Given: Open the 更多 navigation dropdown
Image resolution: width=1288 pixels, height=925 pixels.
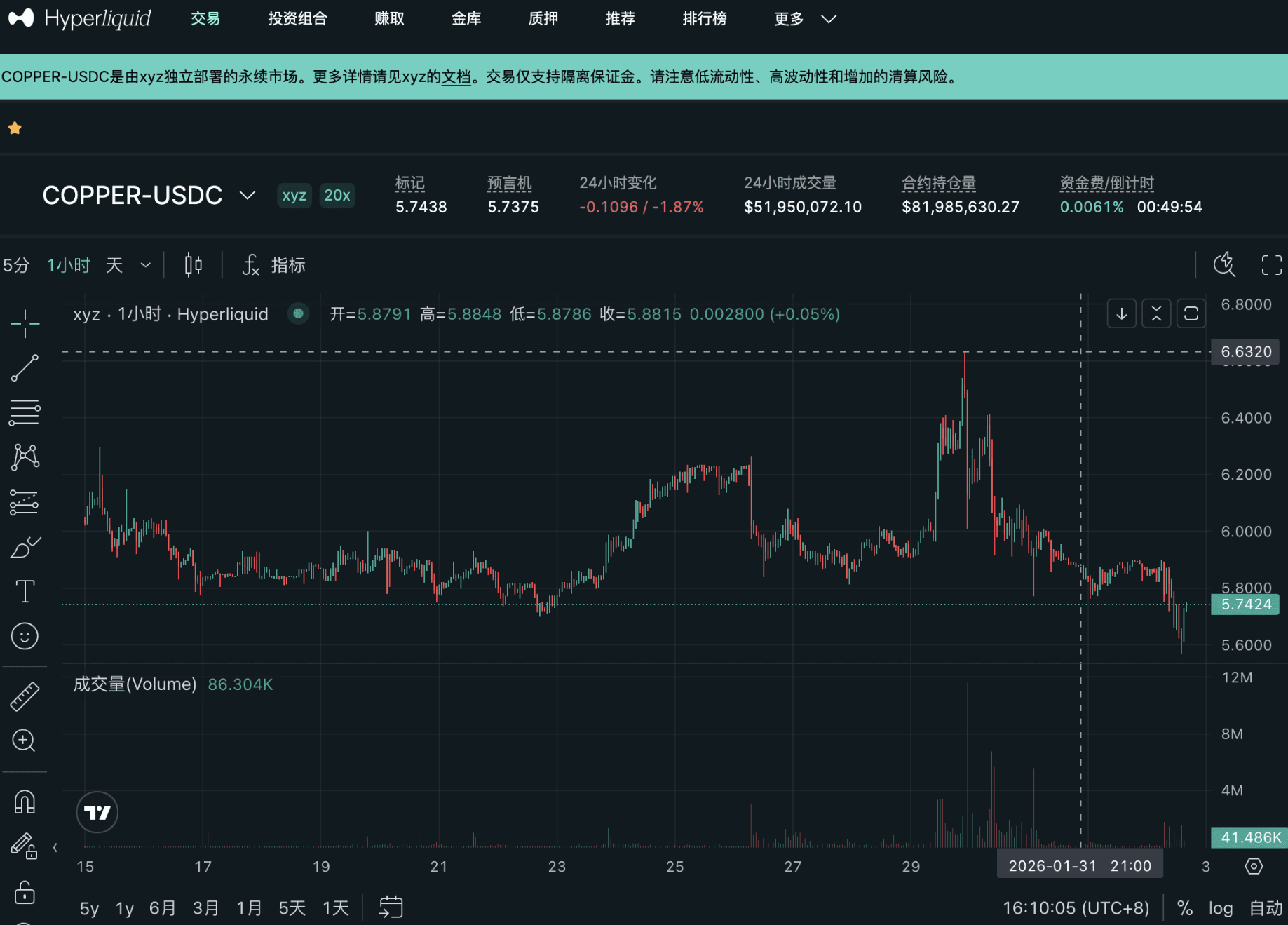Looking at the screenshot, I should (x=804, y=19).
